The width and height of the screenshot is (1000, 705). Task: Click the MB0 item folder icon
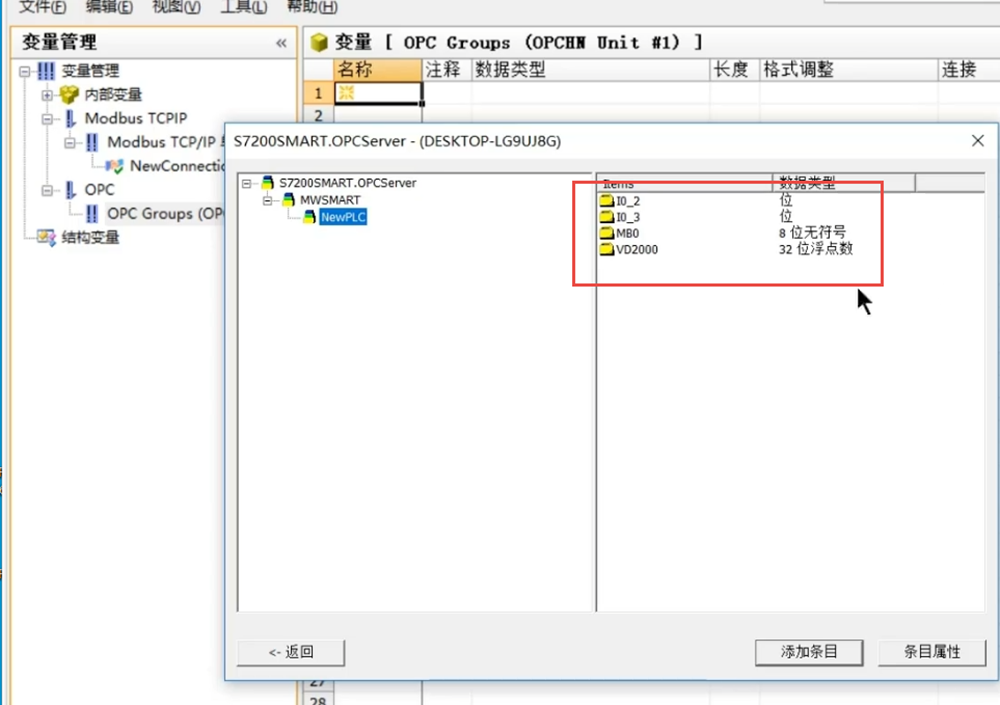tap(606, 233)
